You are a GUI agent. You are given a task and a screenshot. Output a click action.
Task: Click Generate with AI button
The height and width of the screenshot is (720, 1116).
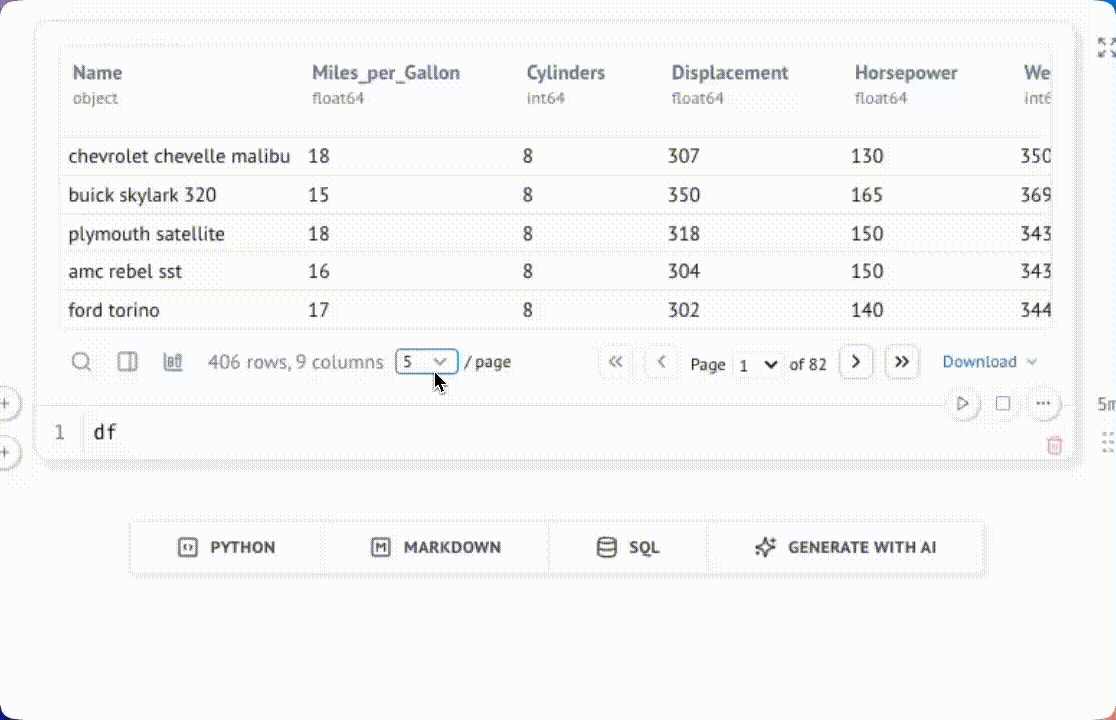[846, 547]
